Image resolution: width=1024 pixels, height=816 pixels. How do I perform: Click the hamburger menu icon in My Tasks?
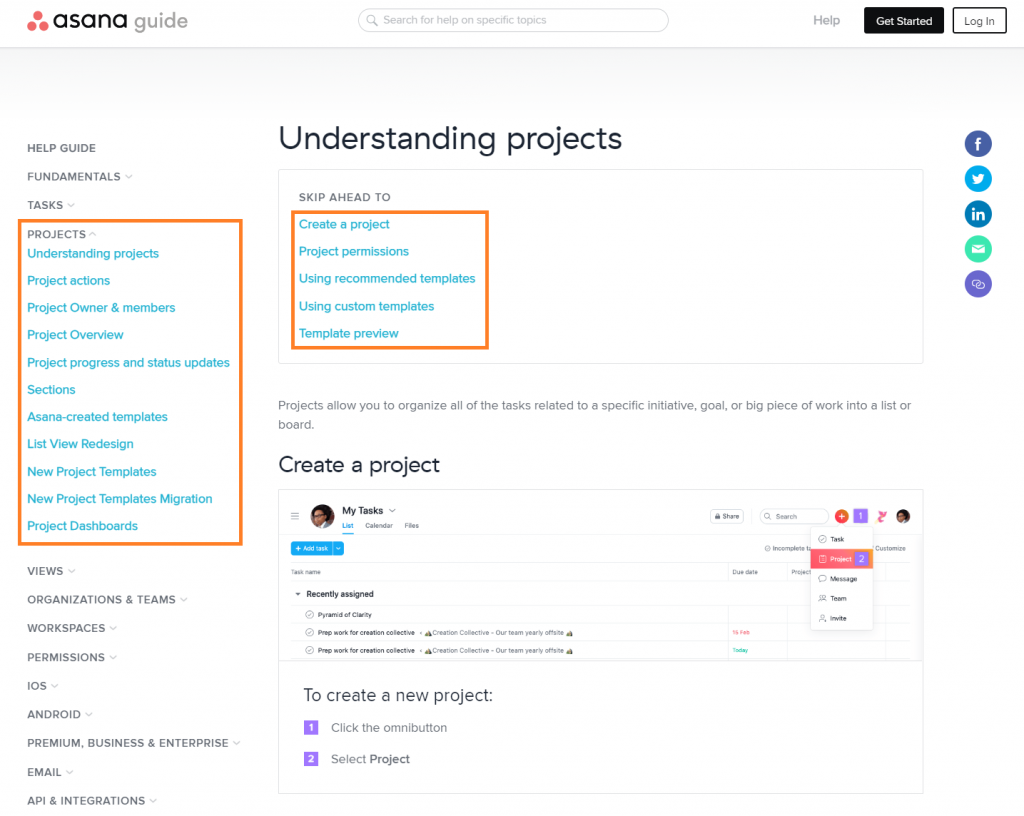click(295, 516)
